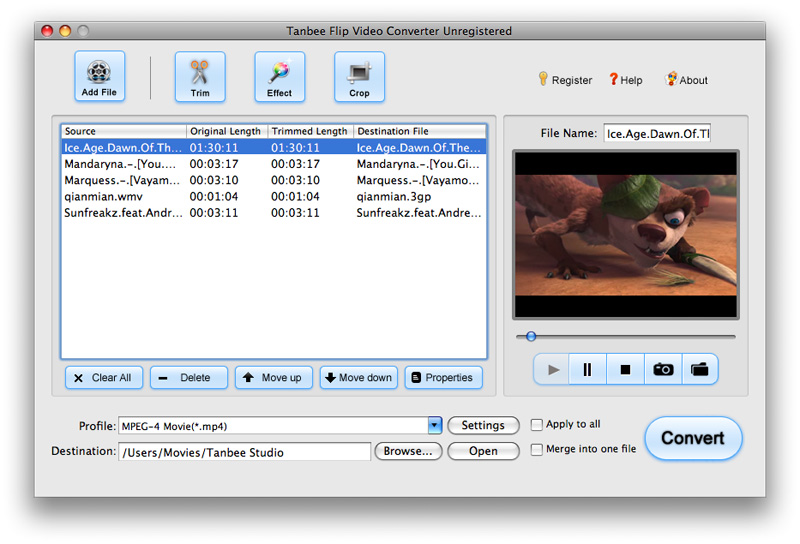Open the Trim scissors tool
Viewport: 800px width, 544px height.
200,77
